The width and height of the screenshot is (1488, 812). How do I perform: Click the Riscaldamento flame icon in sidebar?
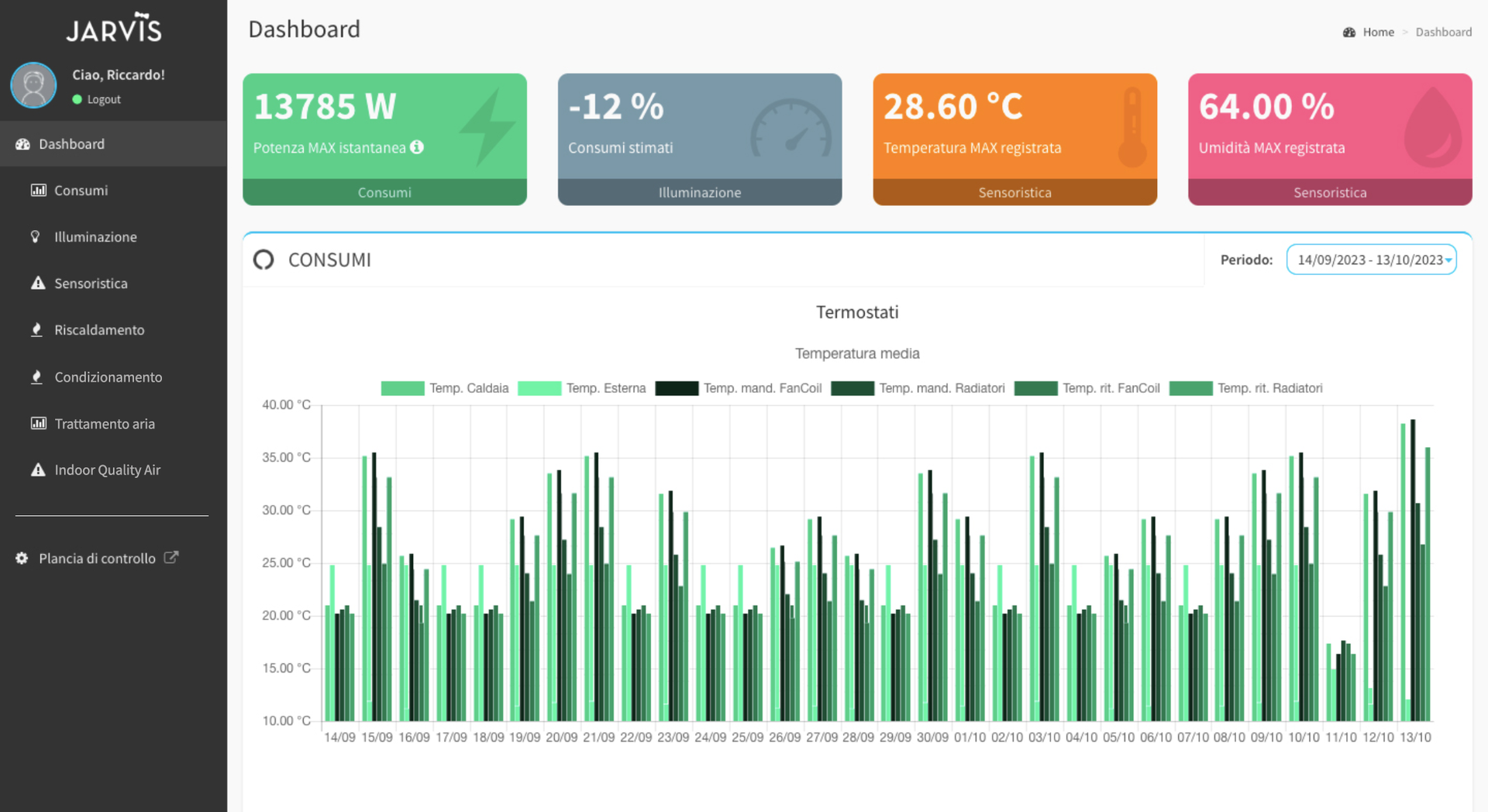click(36, 330)
